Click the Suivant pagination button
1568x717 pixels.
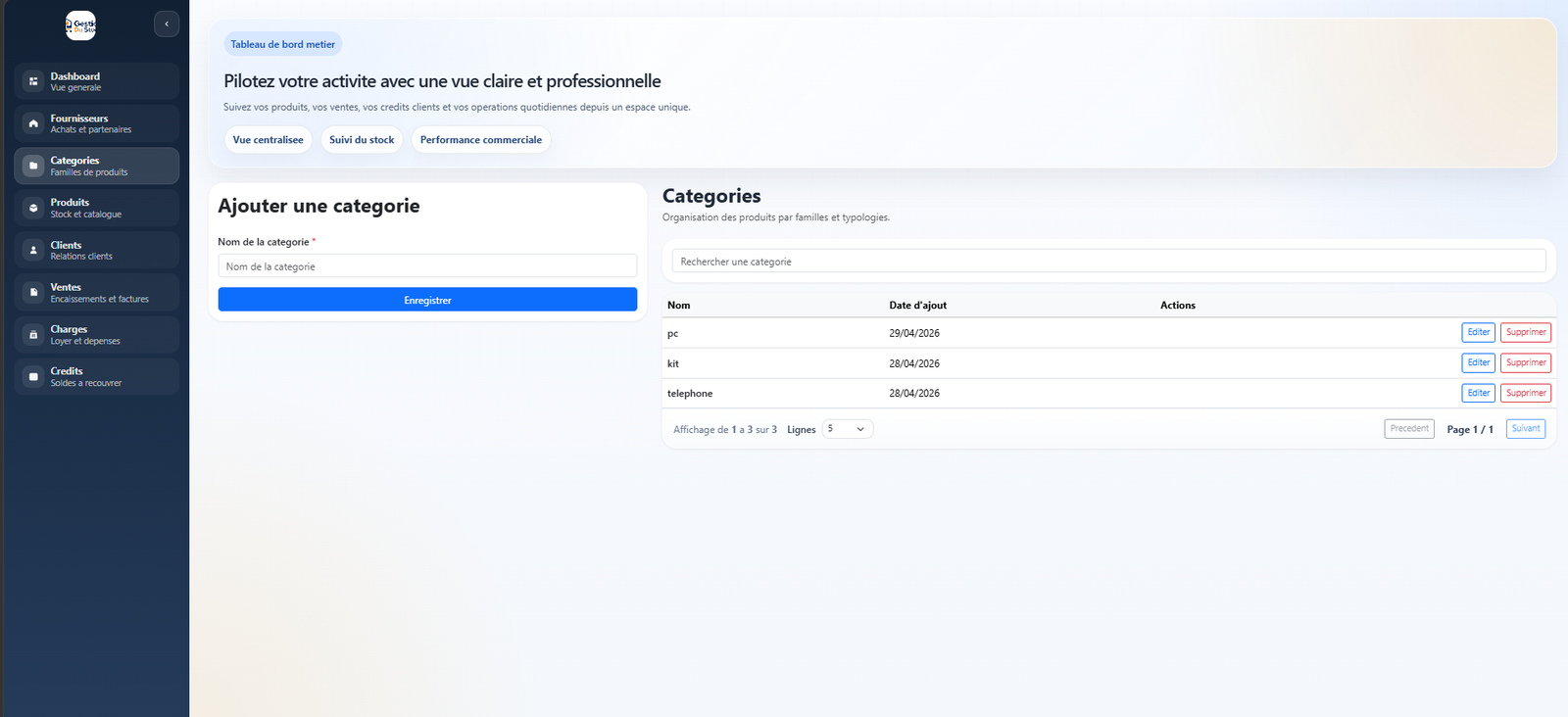(x=1526, y=429)
